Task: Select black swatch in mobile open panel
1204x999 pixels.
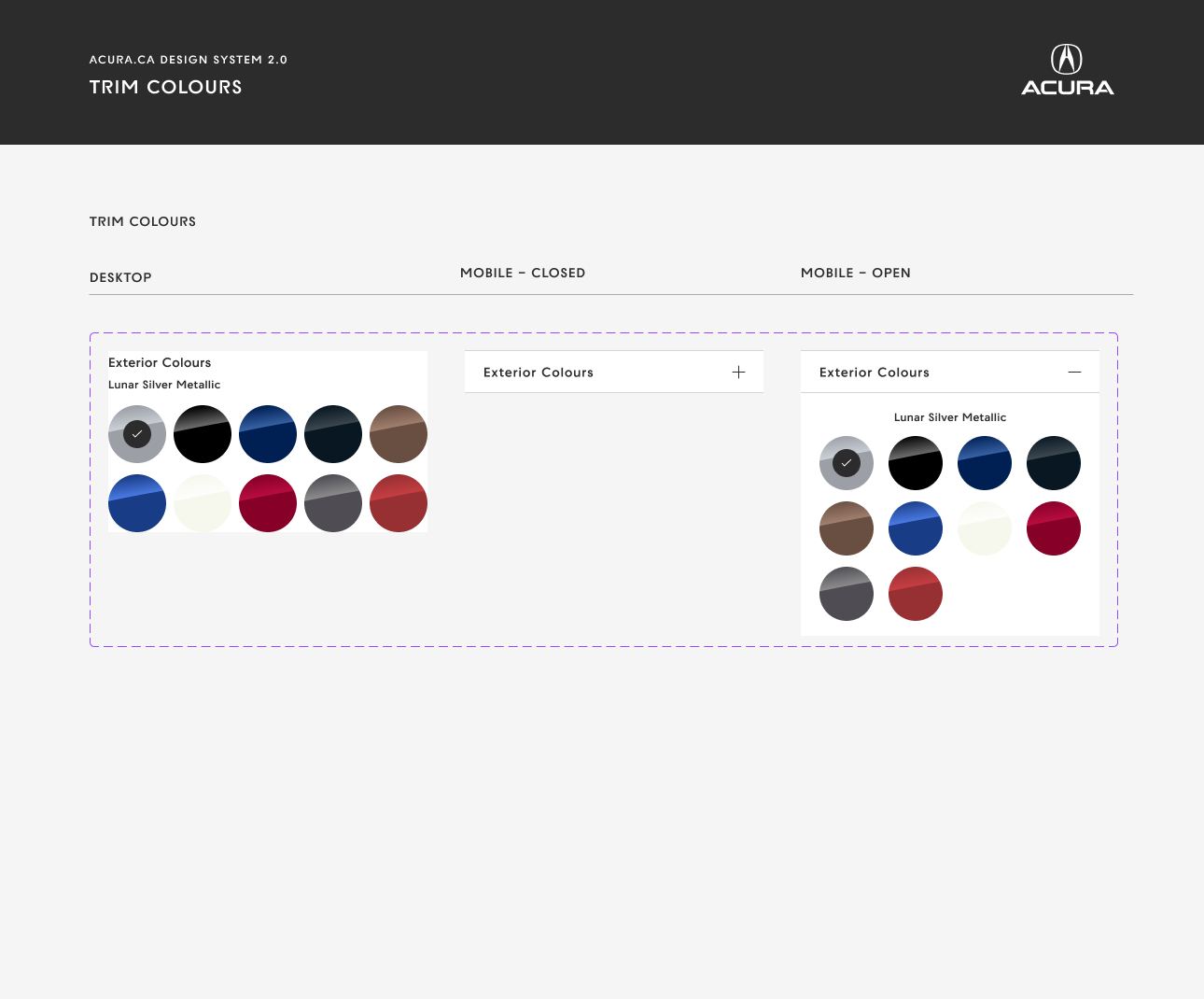Action: click(916, 463)
